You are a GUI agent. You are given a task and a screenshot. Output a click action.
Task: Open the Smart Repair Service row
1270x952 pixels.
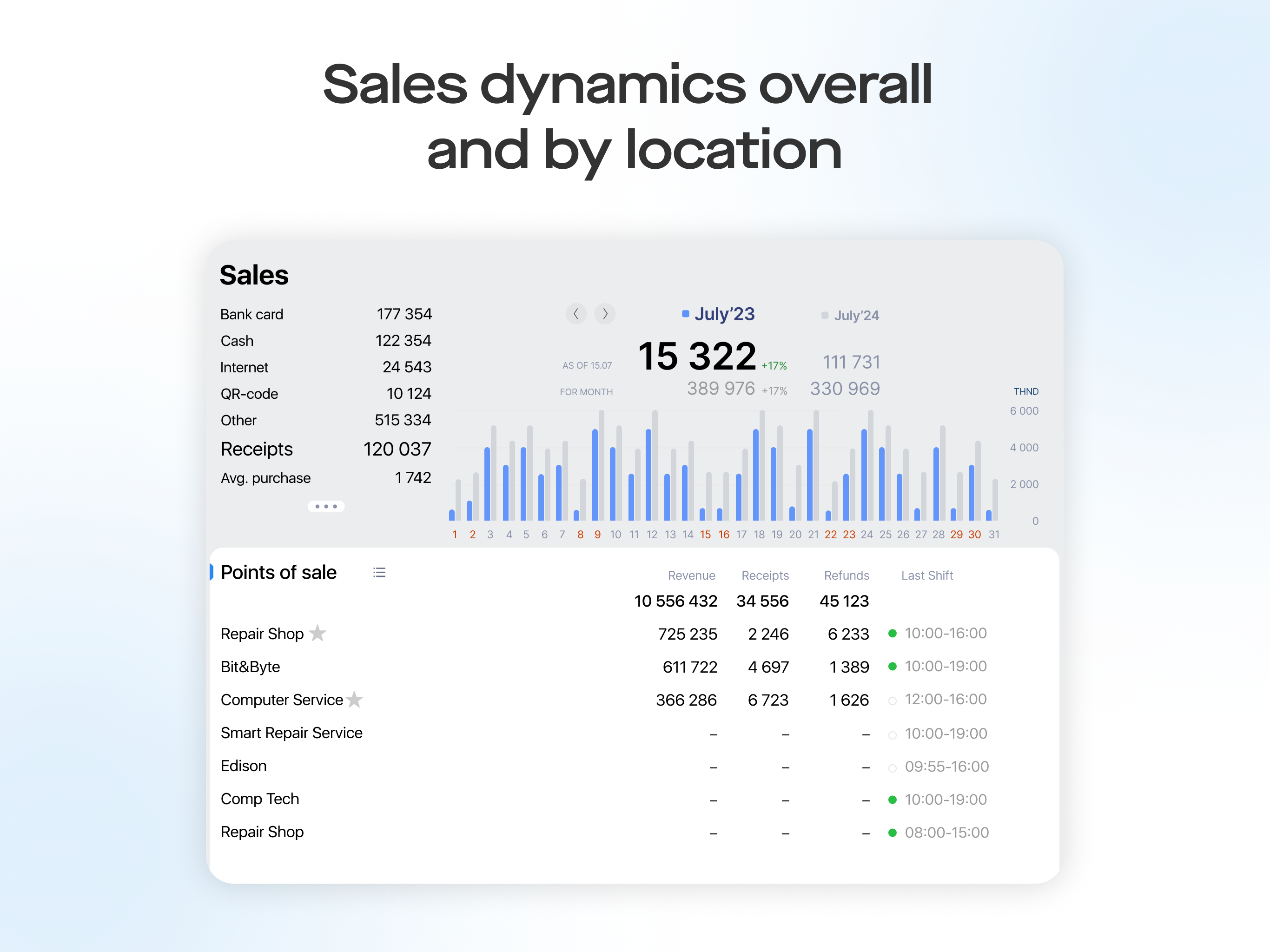(x=291, y=733)
